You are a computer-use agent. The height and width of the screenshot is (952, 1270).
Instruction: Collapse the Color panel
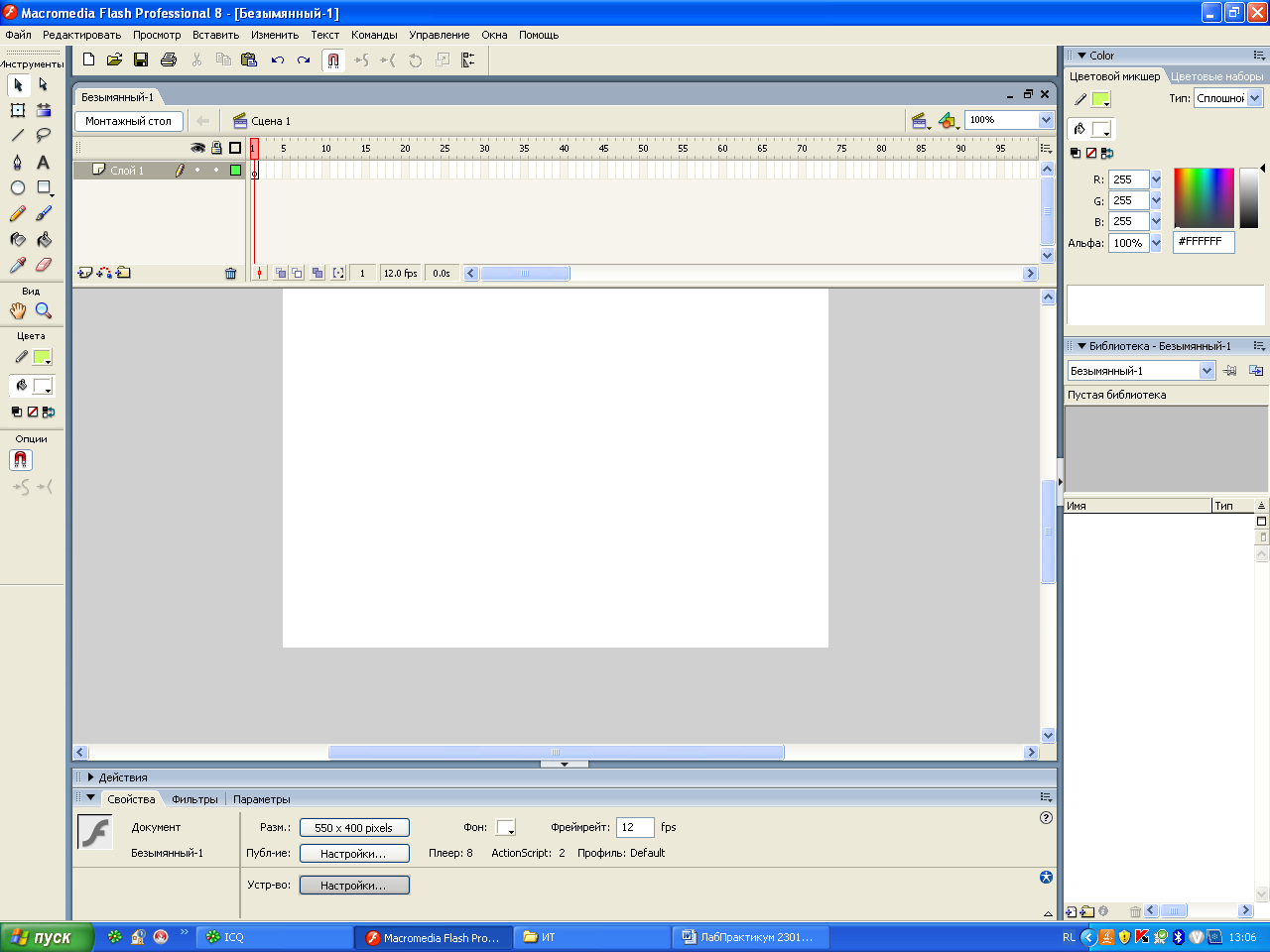1082,56
